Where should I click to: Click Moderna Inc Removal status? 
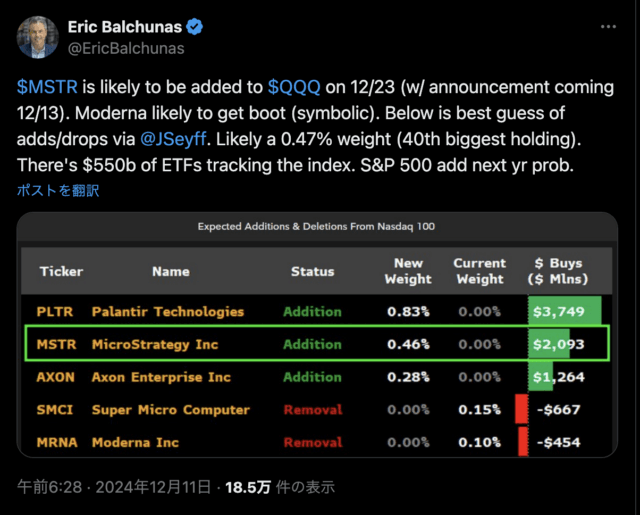point(312,442)
